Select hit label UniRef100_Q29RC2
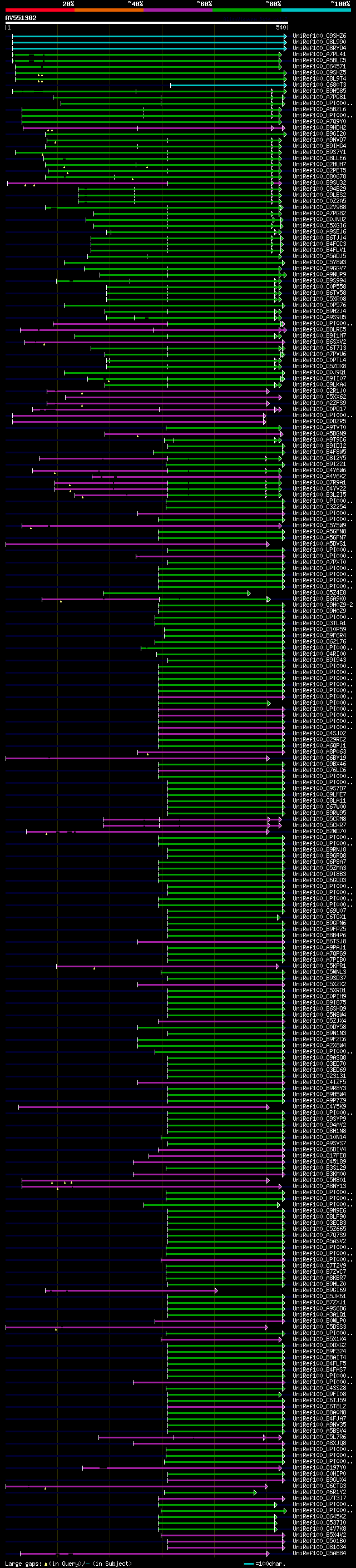Screen dimensions: 356x1568 coord(319,740)
